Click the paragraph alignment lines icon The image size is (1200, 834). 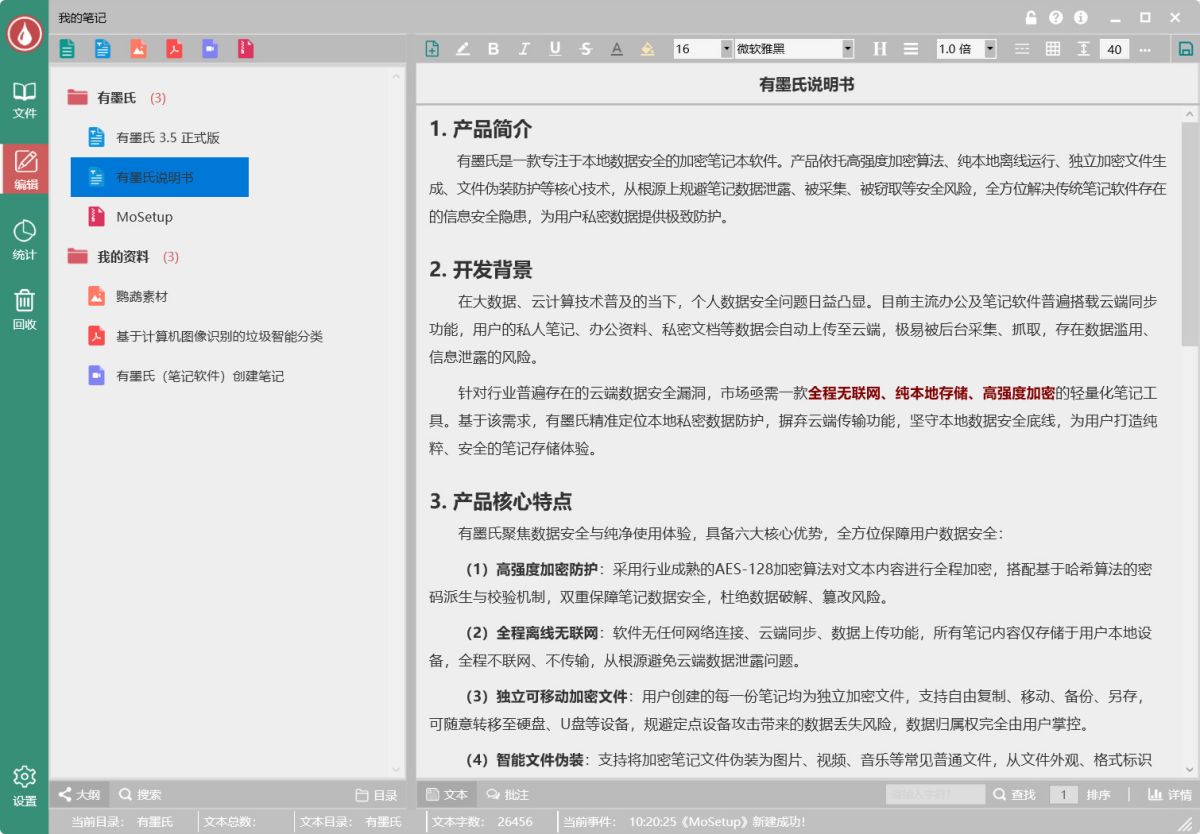[x=911, y=48]
